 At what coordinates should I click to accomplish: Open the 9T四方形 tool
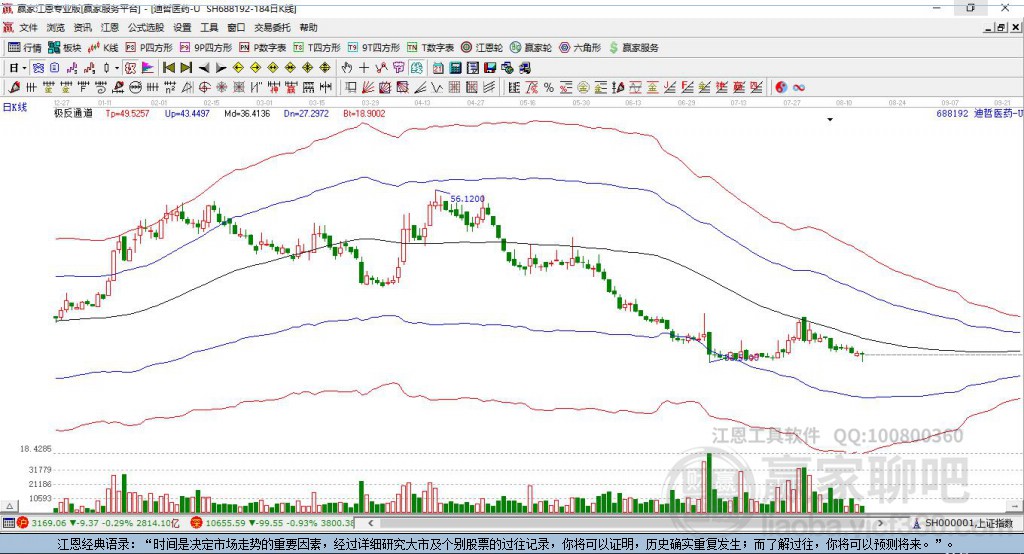[374, 48]
